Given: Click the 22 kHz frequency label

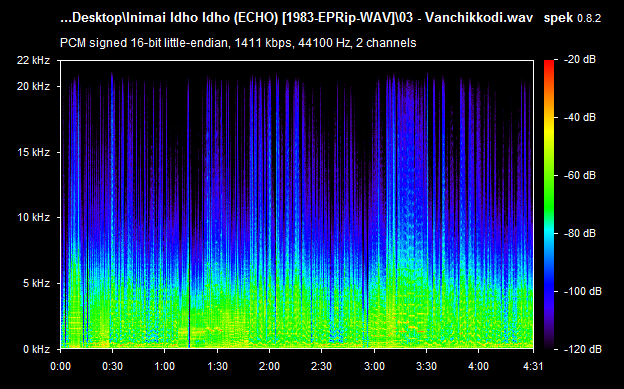Looking at the screenshot, I should [33, 61].
